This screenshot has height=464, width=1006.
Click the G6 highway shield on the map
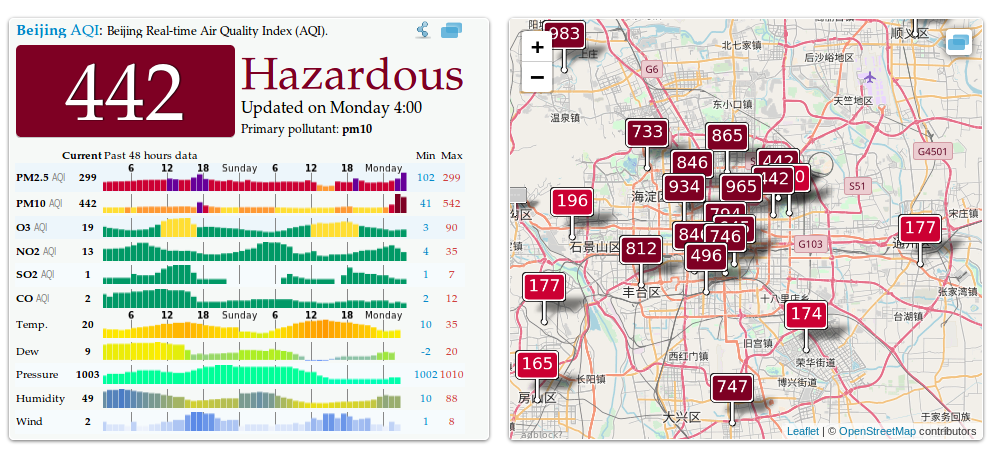pyautogui.click(x=651, y=69)
